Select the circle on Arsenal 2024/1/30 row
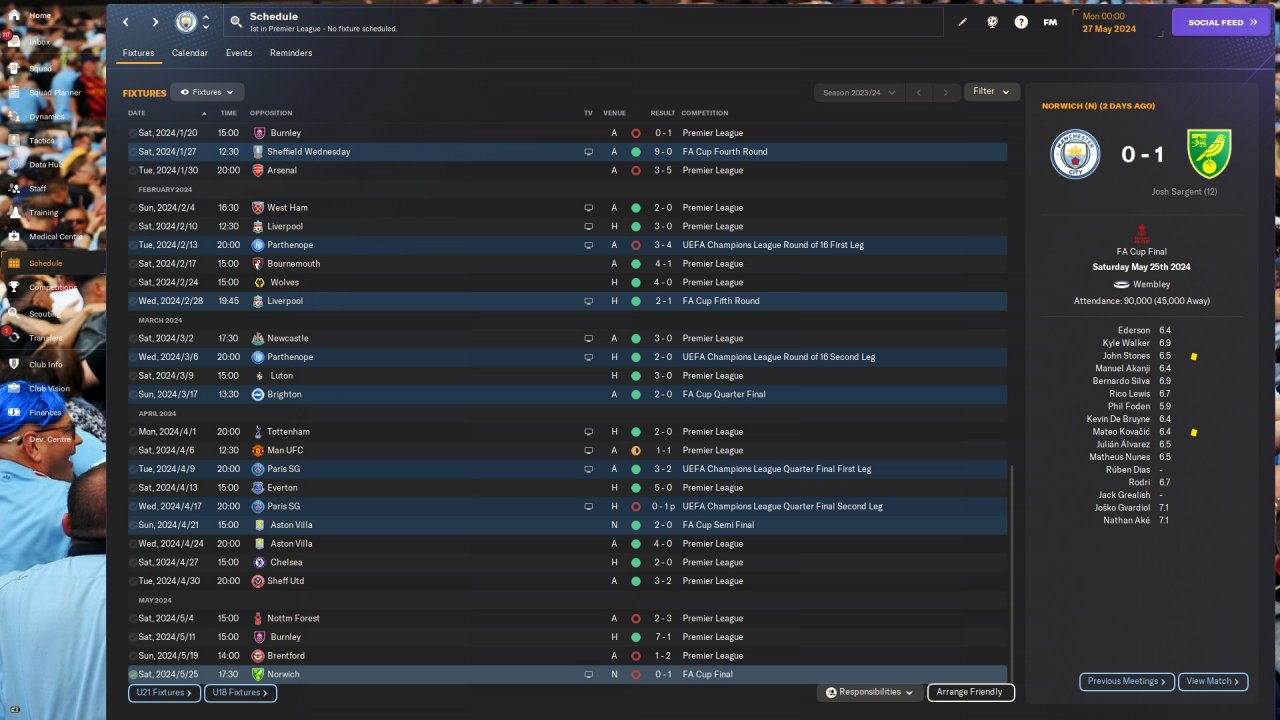 (132, 171)
